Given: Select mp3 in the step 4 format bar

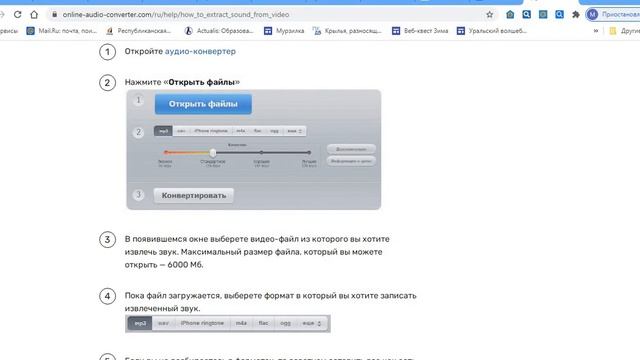Looking at the screenshot, I should (140, 323).
